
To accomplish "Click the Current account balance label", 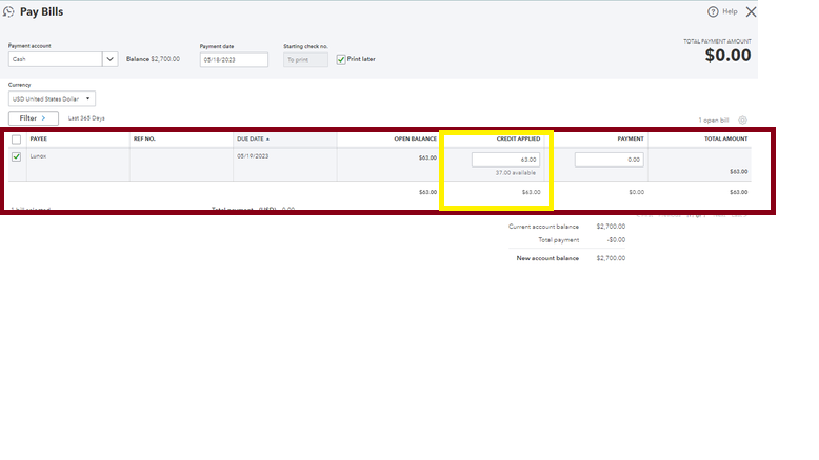I will point(543,227).
